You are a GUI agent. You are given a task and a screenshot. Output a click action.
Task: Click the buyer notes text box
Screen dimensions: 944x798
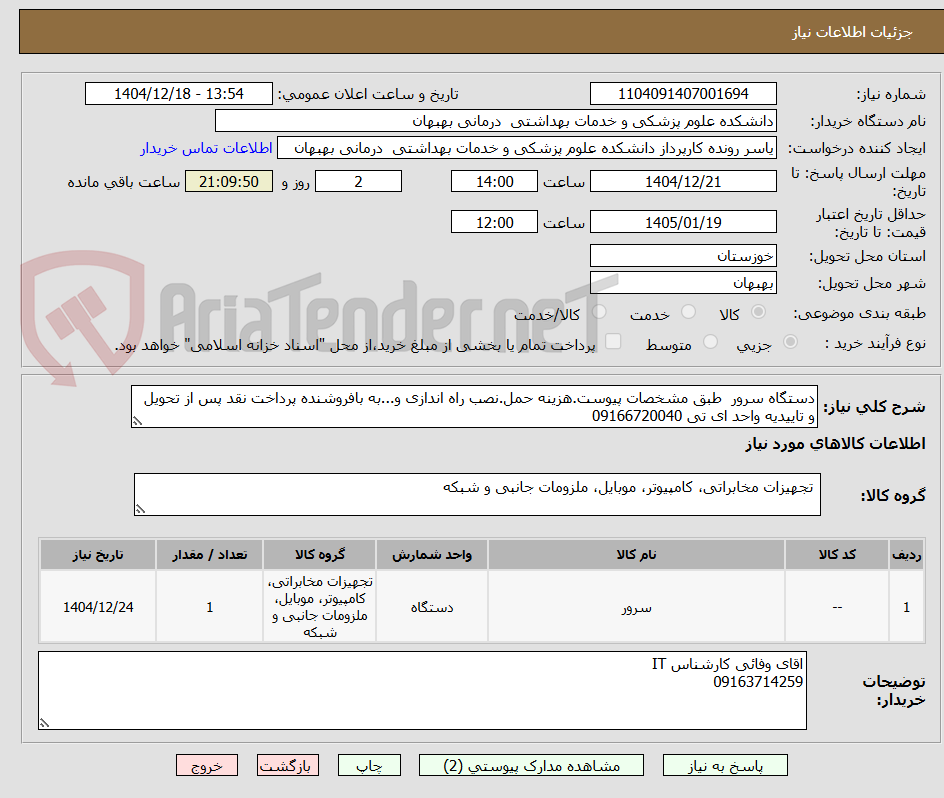click(x=423, y=691)
